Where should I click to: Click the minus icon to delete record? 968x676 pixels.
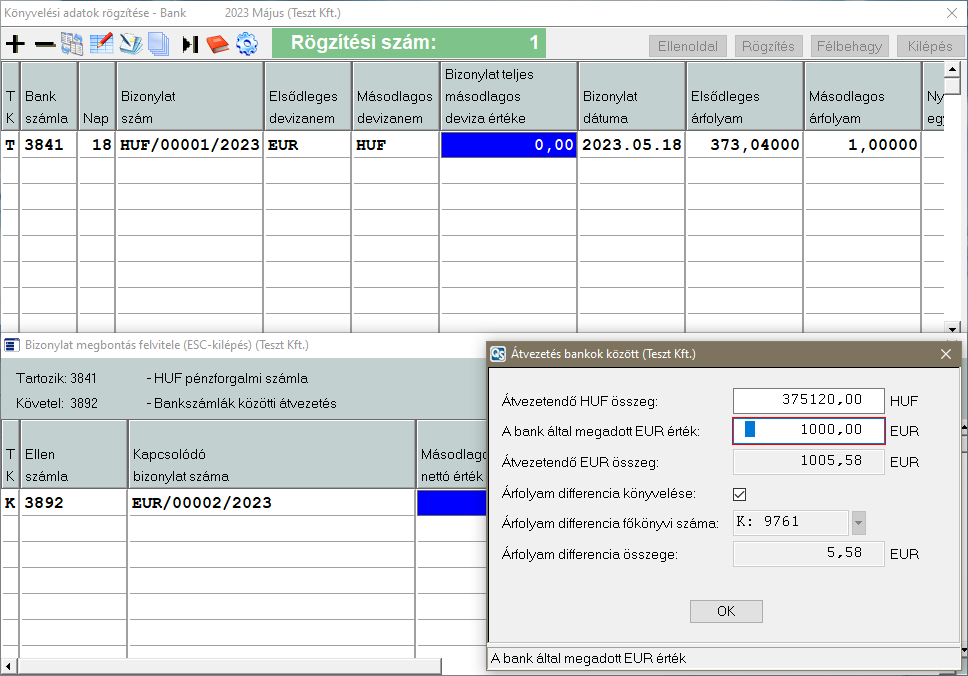(44, 44)
